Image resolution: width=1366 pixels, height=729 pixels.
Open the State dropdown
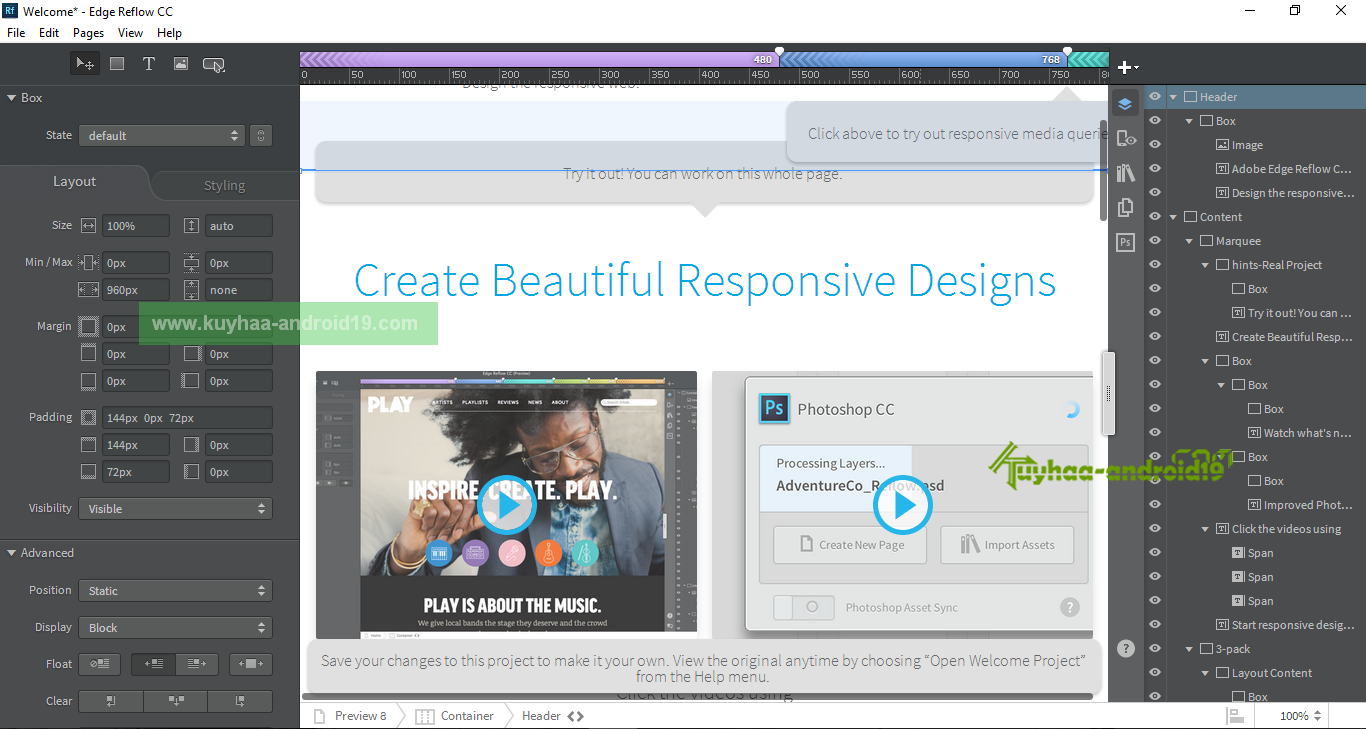[161, 135]
